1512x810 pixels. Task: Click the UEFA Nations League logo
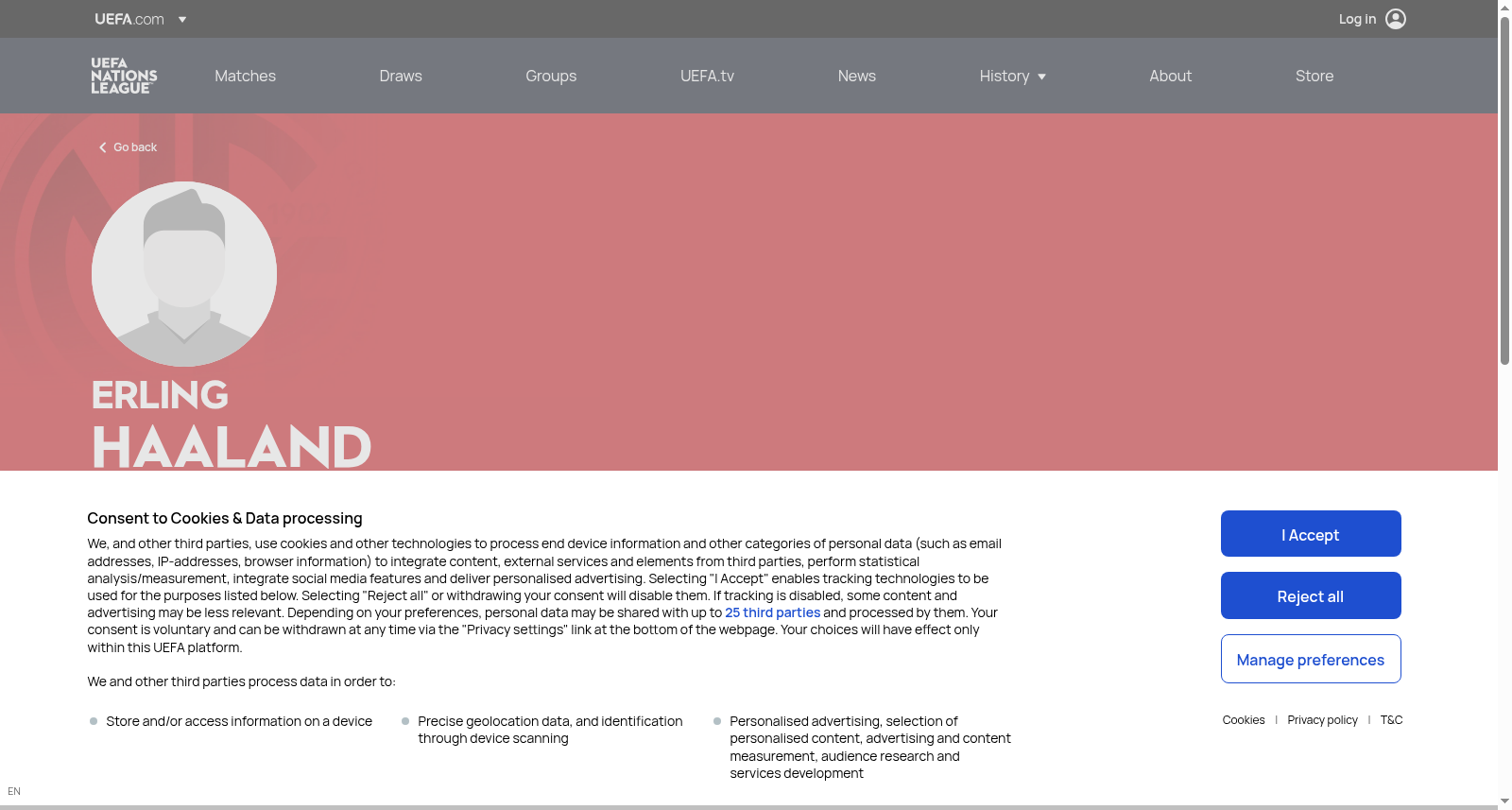[x=124, y=76]
